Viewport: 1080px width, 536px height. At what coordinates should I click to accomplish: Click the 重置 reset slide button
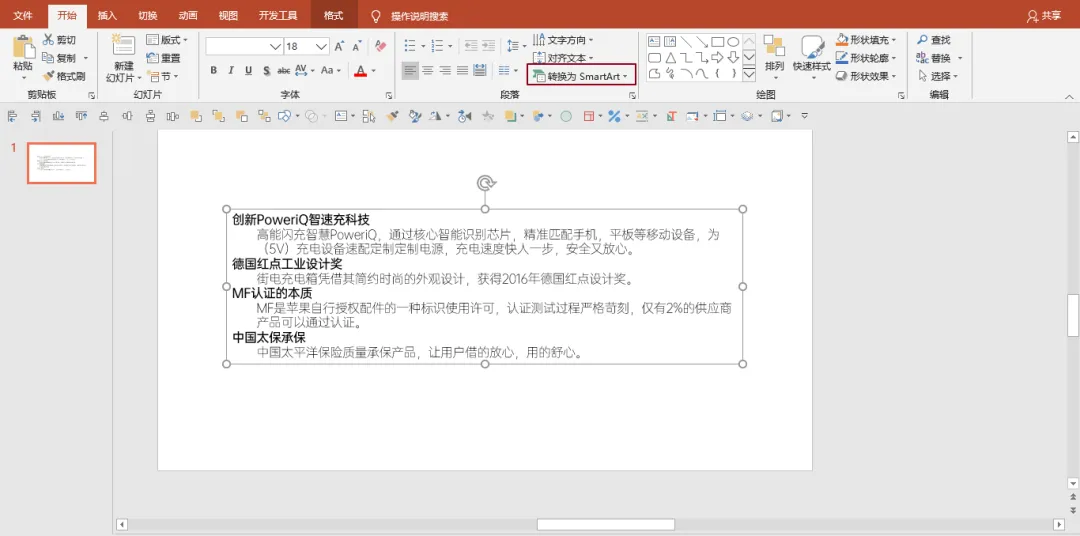click(x=163, y=58)
